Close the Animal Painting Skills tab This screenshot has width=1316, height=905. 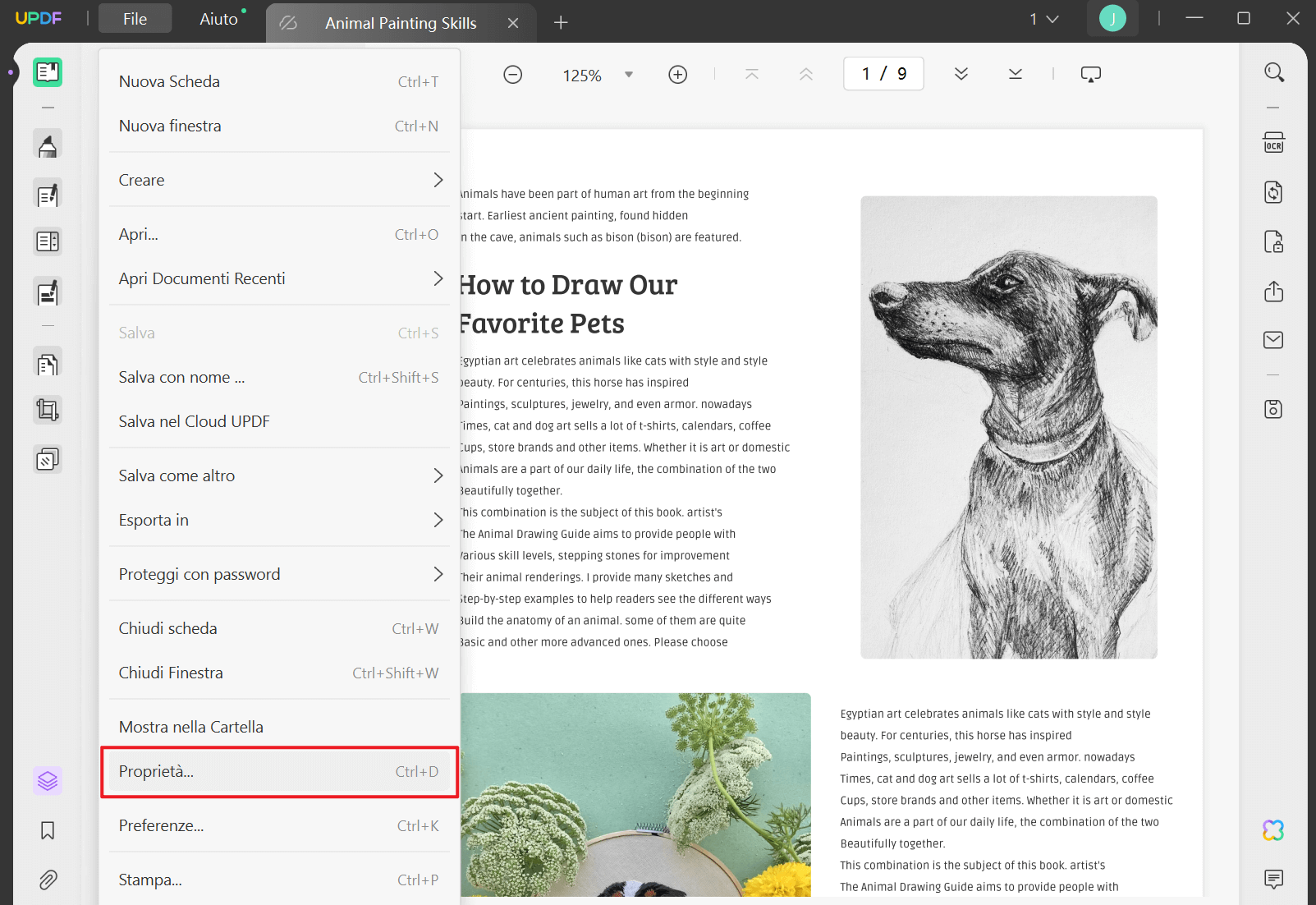513,23
